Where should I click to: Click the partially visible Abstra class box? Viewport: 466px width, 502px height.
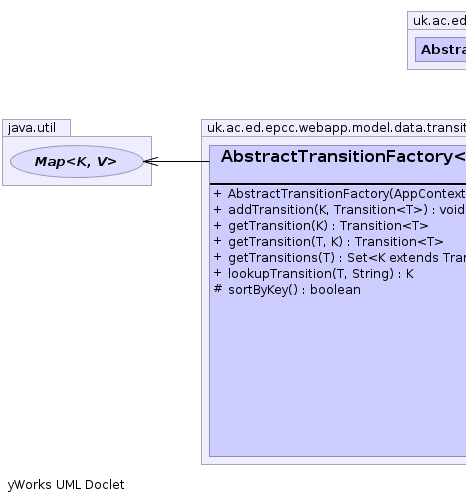(441, 50)
